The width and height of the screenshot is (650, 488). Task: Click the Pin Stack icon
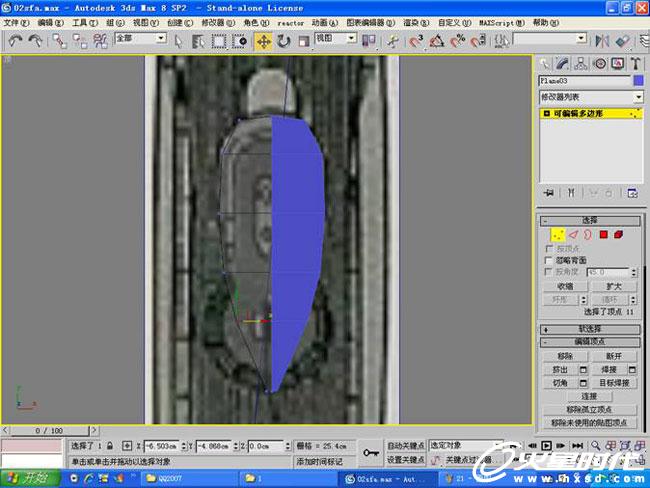(x=548, y=193)
